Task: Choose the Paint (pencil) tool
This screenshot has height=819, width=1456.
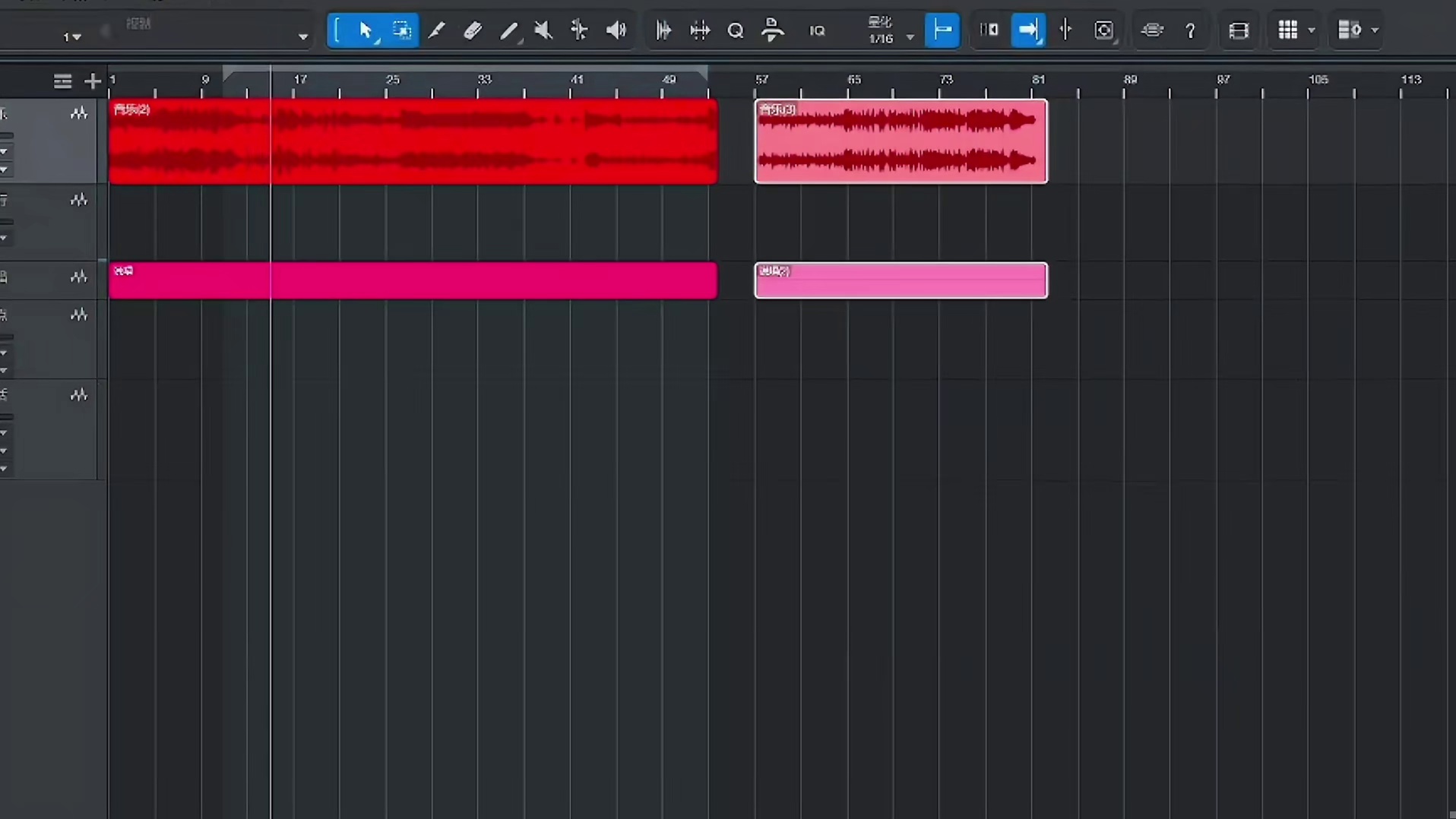Action: coord(508,30)
